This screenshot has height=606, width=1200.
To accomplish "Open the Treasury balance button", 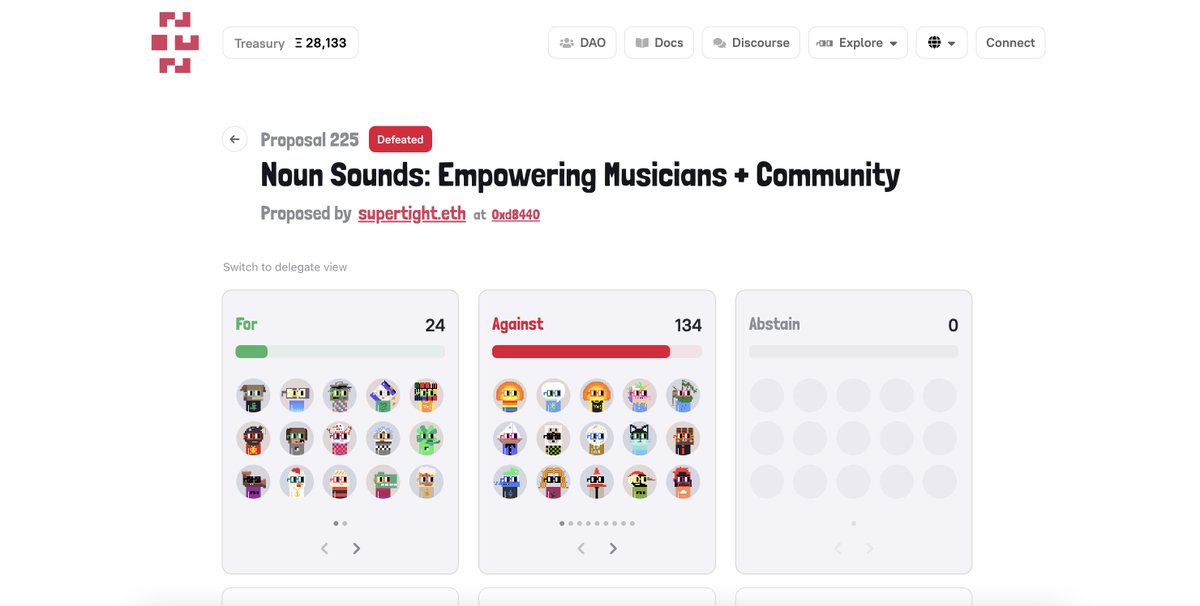I will pyautogui.click(x=290, y=43).
